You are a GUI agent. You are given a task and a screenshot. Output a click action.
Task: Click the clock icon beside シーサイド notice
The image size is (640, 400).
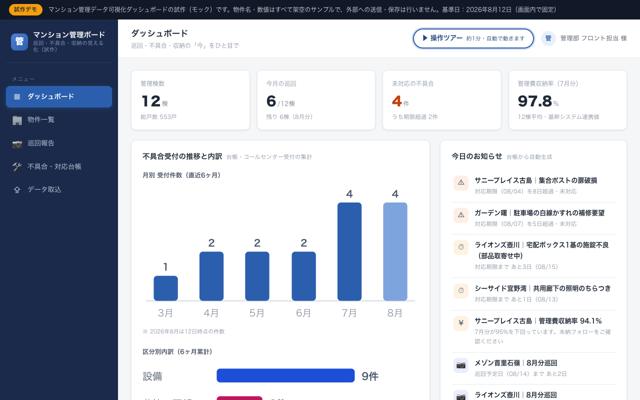click(x=461, y=291)
